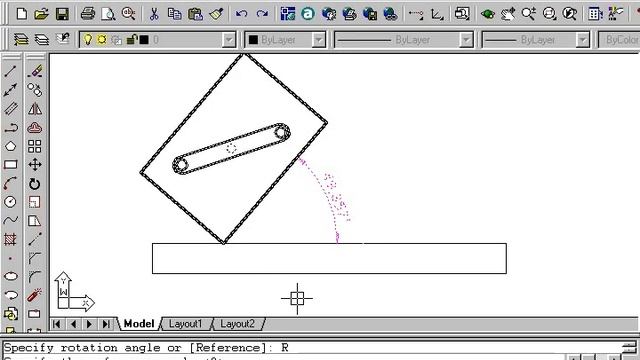Select the Line tool
The width and height of the screenshot is (640, 360).
click(10, 71)
